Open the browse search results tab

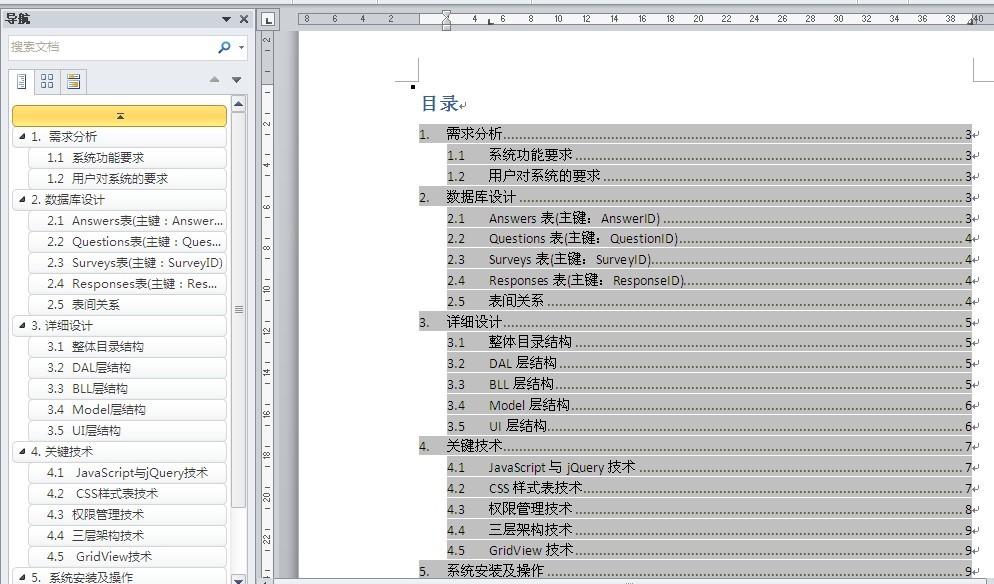pyautogui.click(x=73, y=81)
